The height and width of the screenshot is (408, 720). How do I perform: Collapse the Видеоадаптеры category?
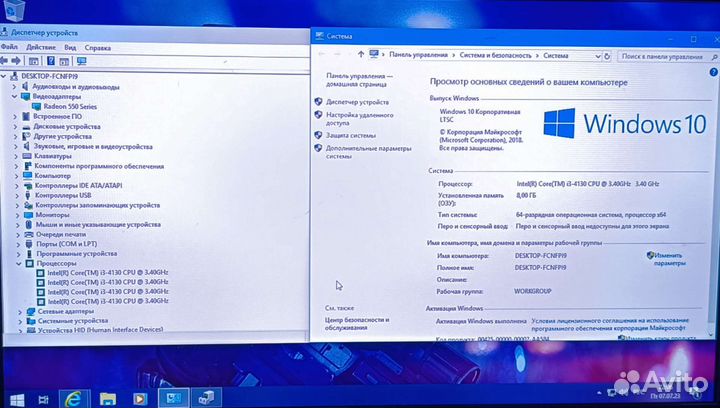coord(14,96)
